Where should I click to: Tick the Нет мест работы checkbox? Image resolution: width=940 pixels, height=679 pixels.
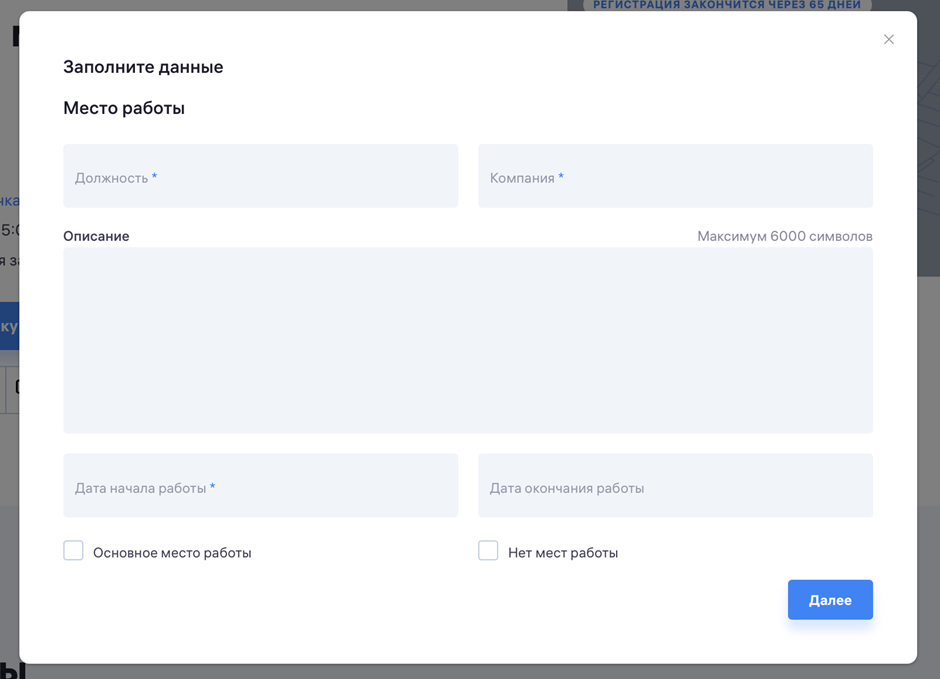pyautogui.click(x=488, y=551)
